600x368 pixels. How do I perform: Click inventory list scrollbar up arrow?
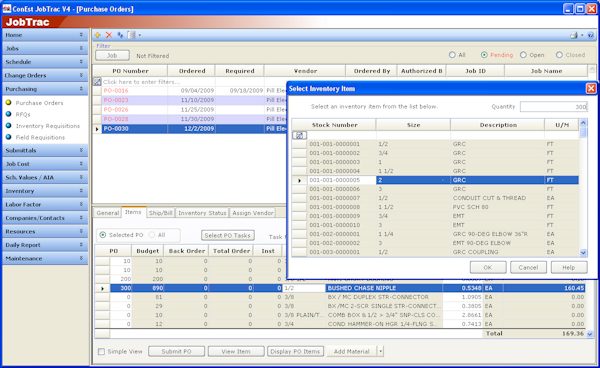[x=583, y=123]
